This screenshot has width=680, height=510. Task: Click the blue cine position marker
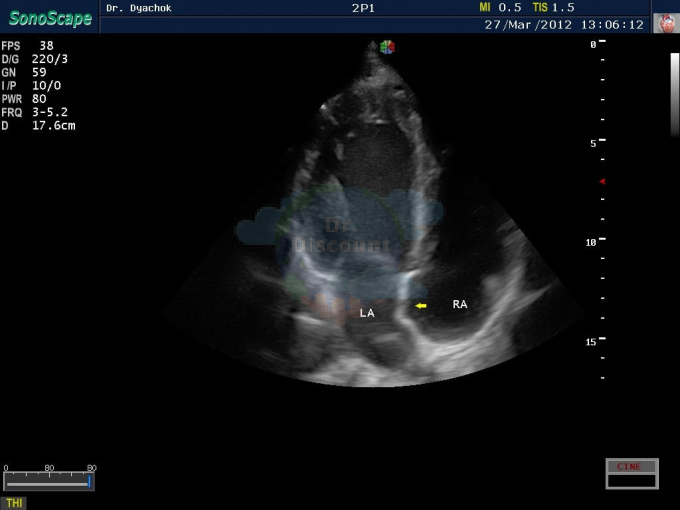tap(89, 481)
